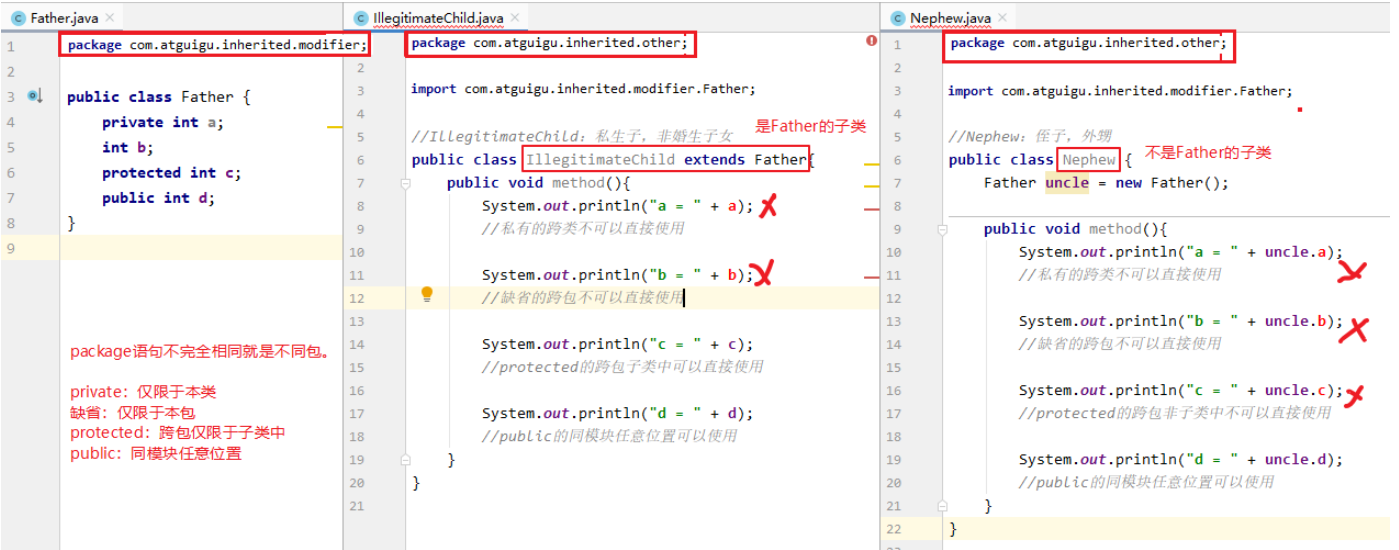Click line number 21 in IllegitimateChild.java gutter

(x=357, y=506)
